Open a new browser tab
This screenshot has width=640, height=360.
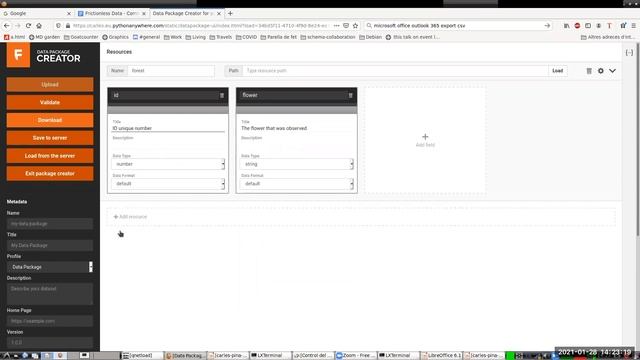[x=230, y=13]
